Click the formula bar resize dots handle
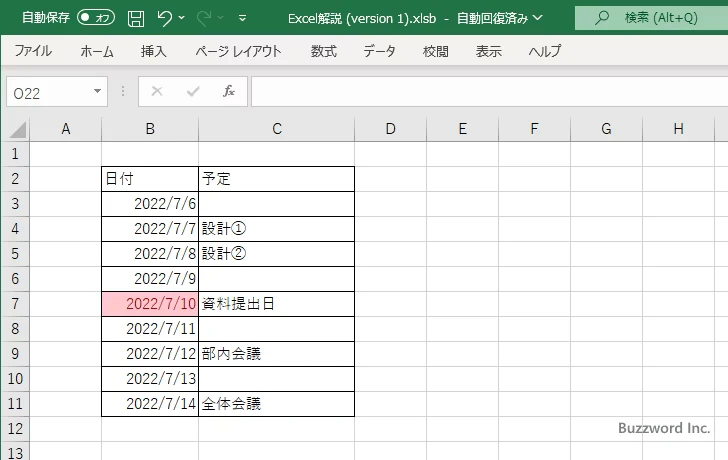The image size is (728, 460). (x=123, y=91)
